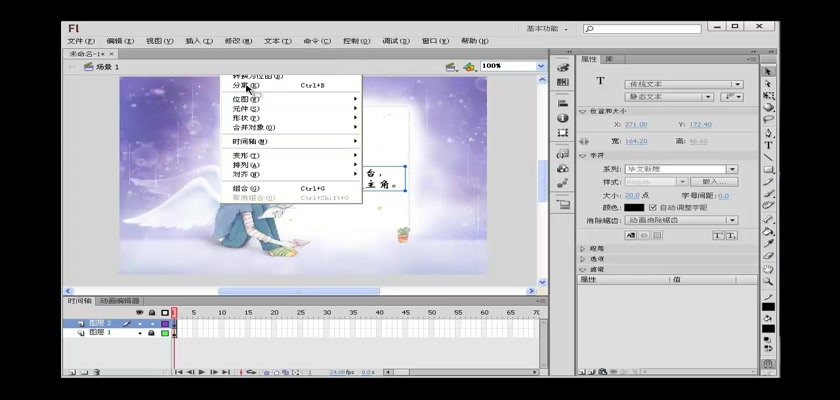
Task: Open the Timeline submenu entry
Action: coord(291,142)
